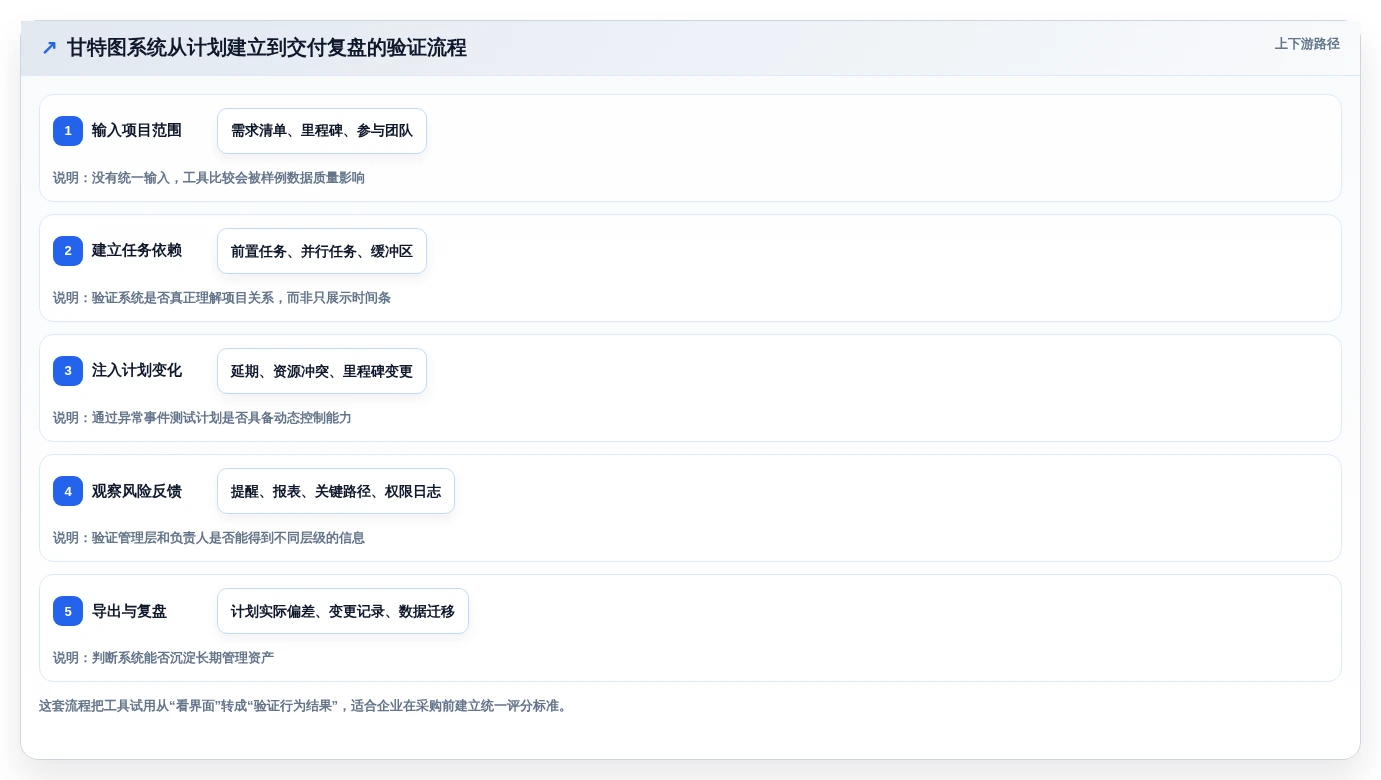This screenshot has width=1381, height=780.
Task: Click the 前置任务、并行任务、缓冲区 chip
Action: click(x=322, y=251)
